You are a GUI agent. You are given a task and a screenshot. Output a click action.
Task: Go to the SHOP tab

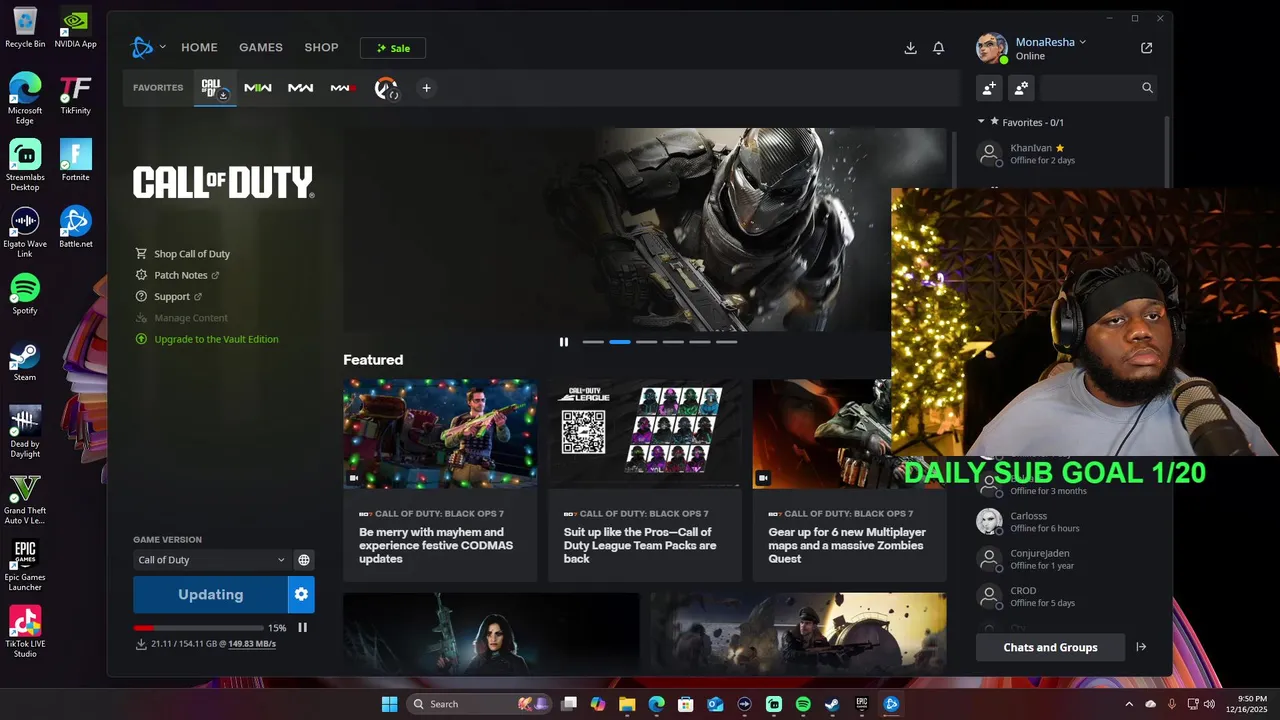pos(321,47)
